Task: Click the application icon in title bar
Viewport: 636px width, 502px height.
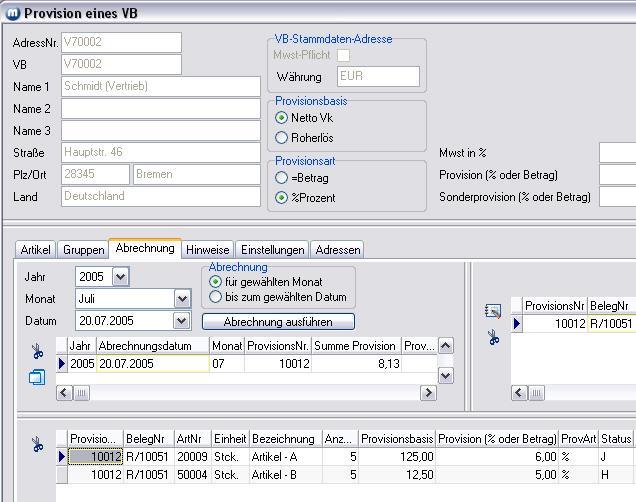Action: point(12,13)
